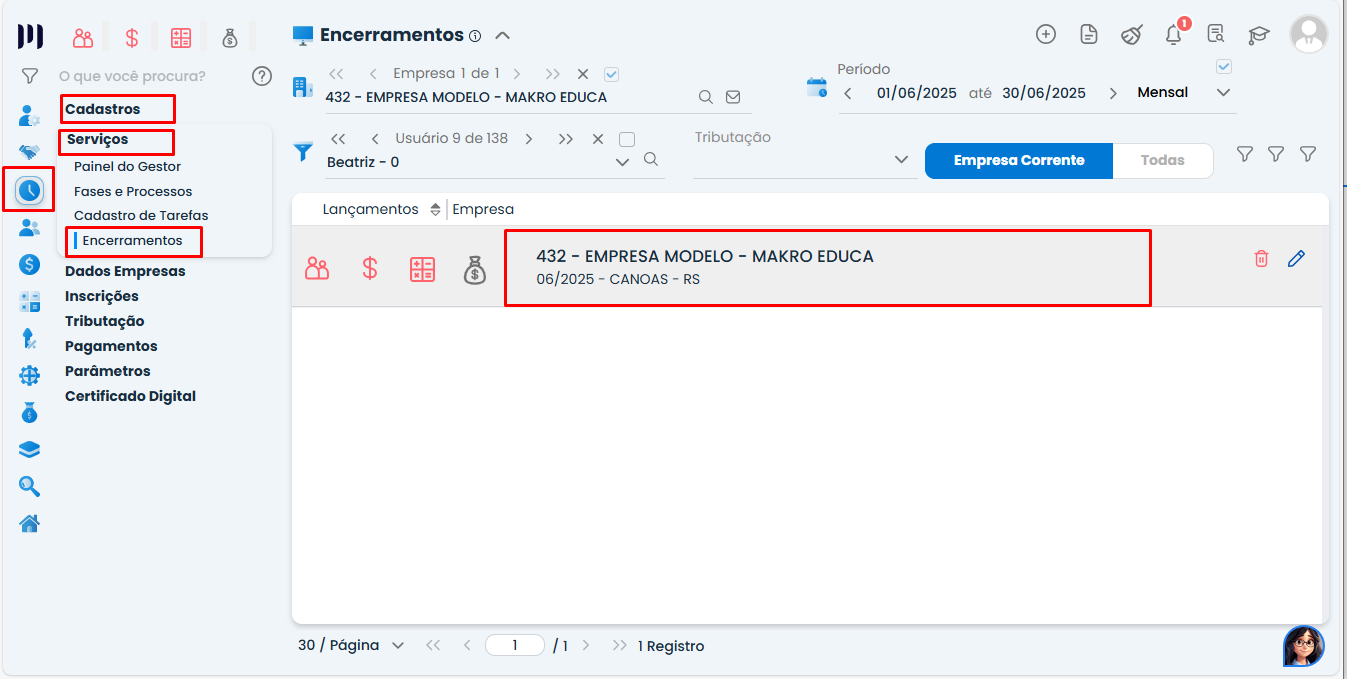This screenshot has height=679, width=1347.
Task: Open the Dados Empresas menu
Action: [125, 271]
